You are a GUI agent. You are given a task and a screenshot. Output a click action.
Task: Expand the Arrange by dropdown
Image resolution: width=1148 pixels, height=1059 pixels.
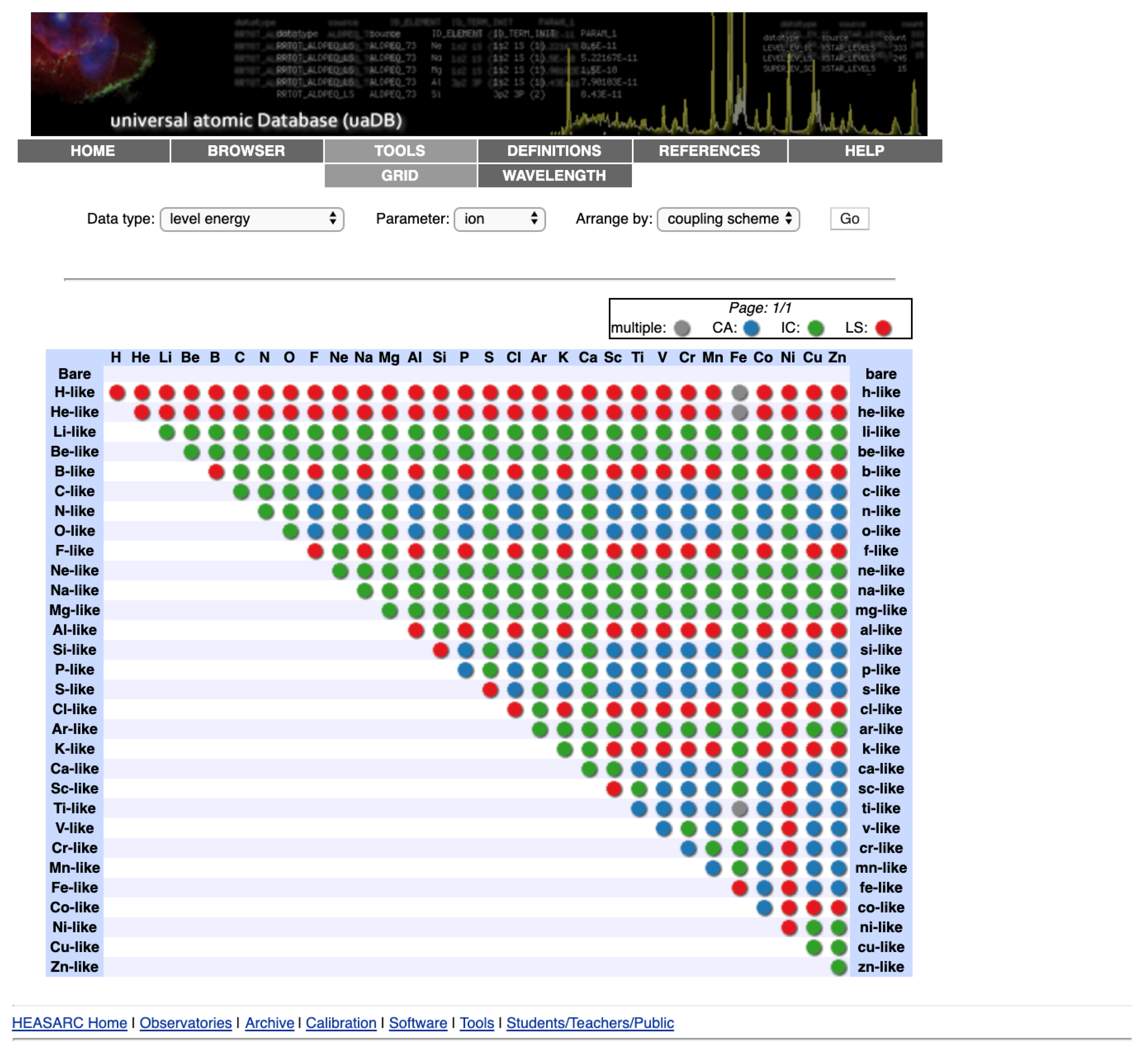(728, 219)
